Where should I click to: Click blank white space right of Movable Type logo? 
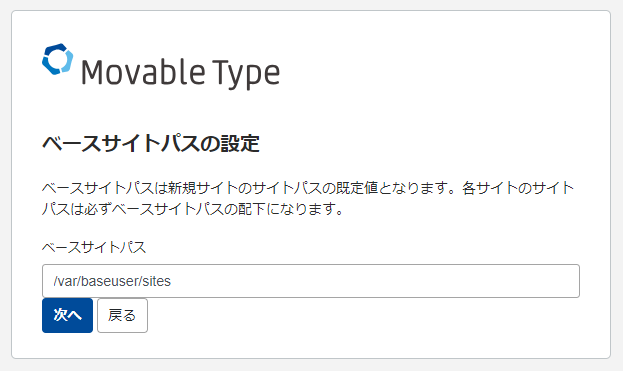[x=437, y=68]
